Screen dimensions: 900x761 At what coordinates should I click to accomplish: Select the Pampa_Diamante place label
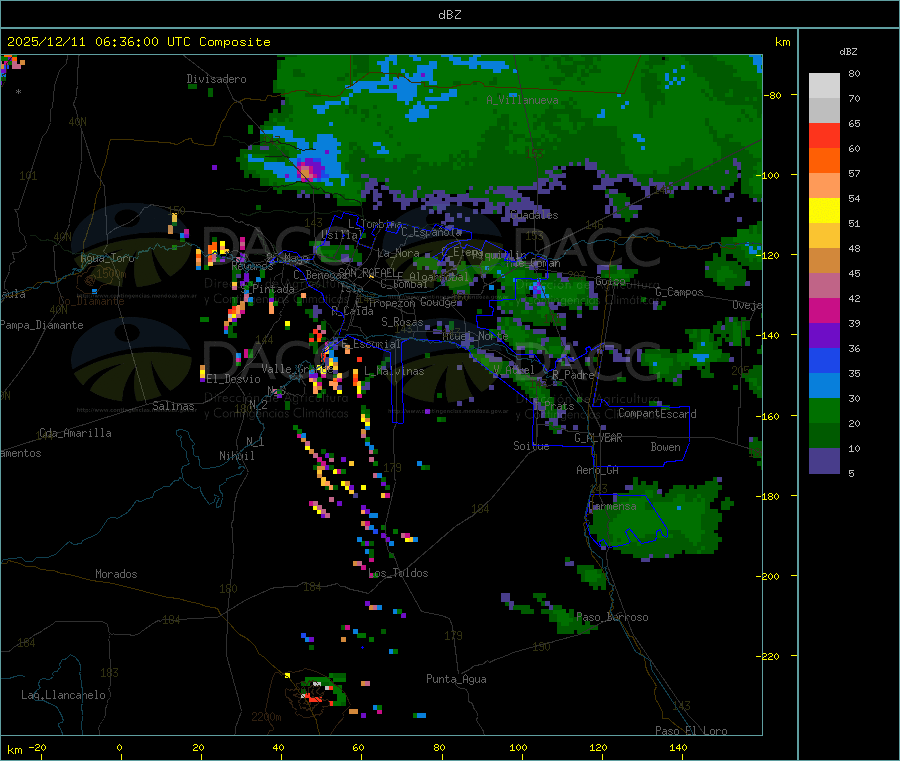tap(42, 325)
